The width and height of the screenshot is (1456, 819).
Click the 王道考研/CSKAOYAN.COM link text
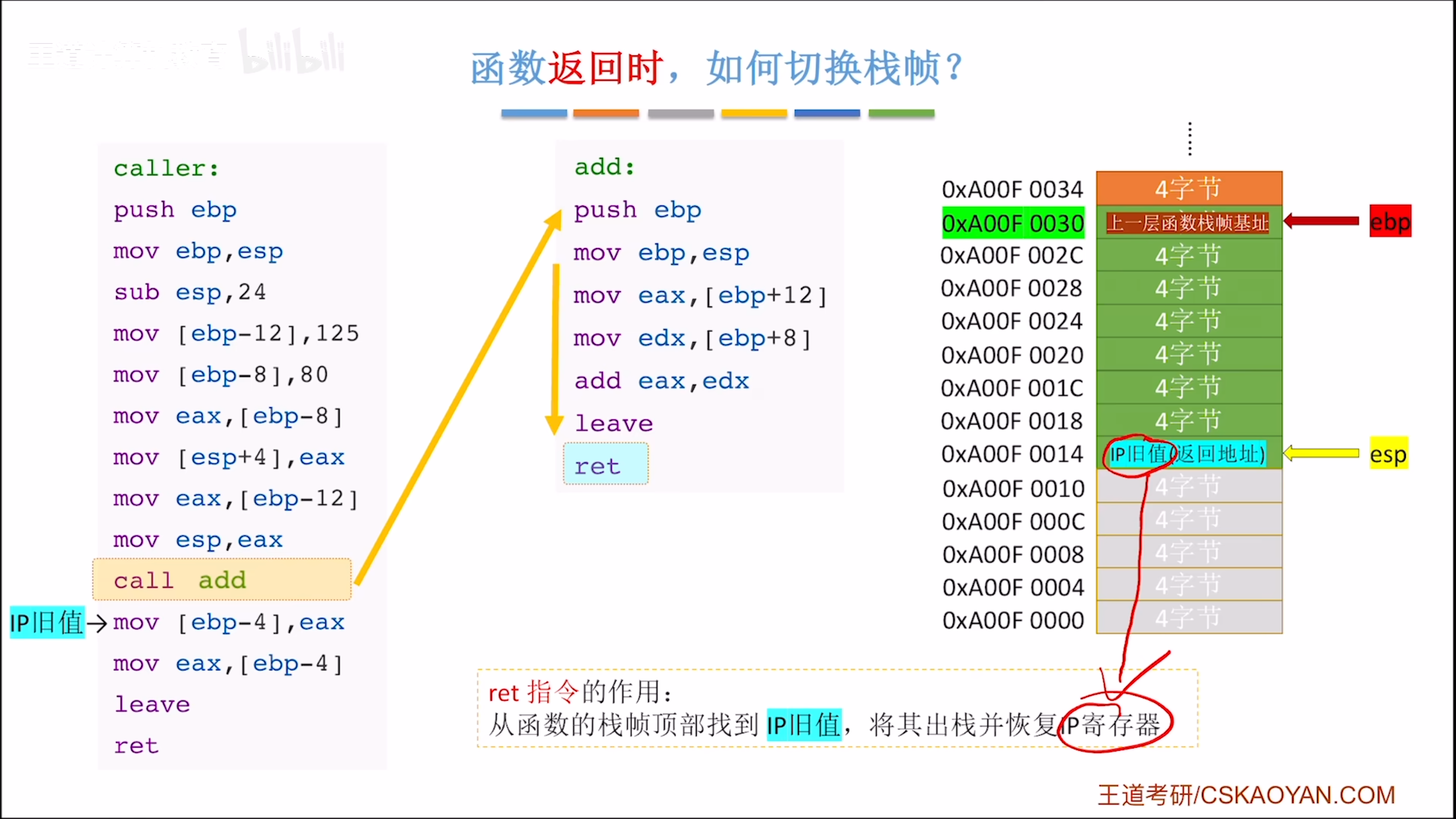pos(1246,795)
